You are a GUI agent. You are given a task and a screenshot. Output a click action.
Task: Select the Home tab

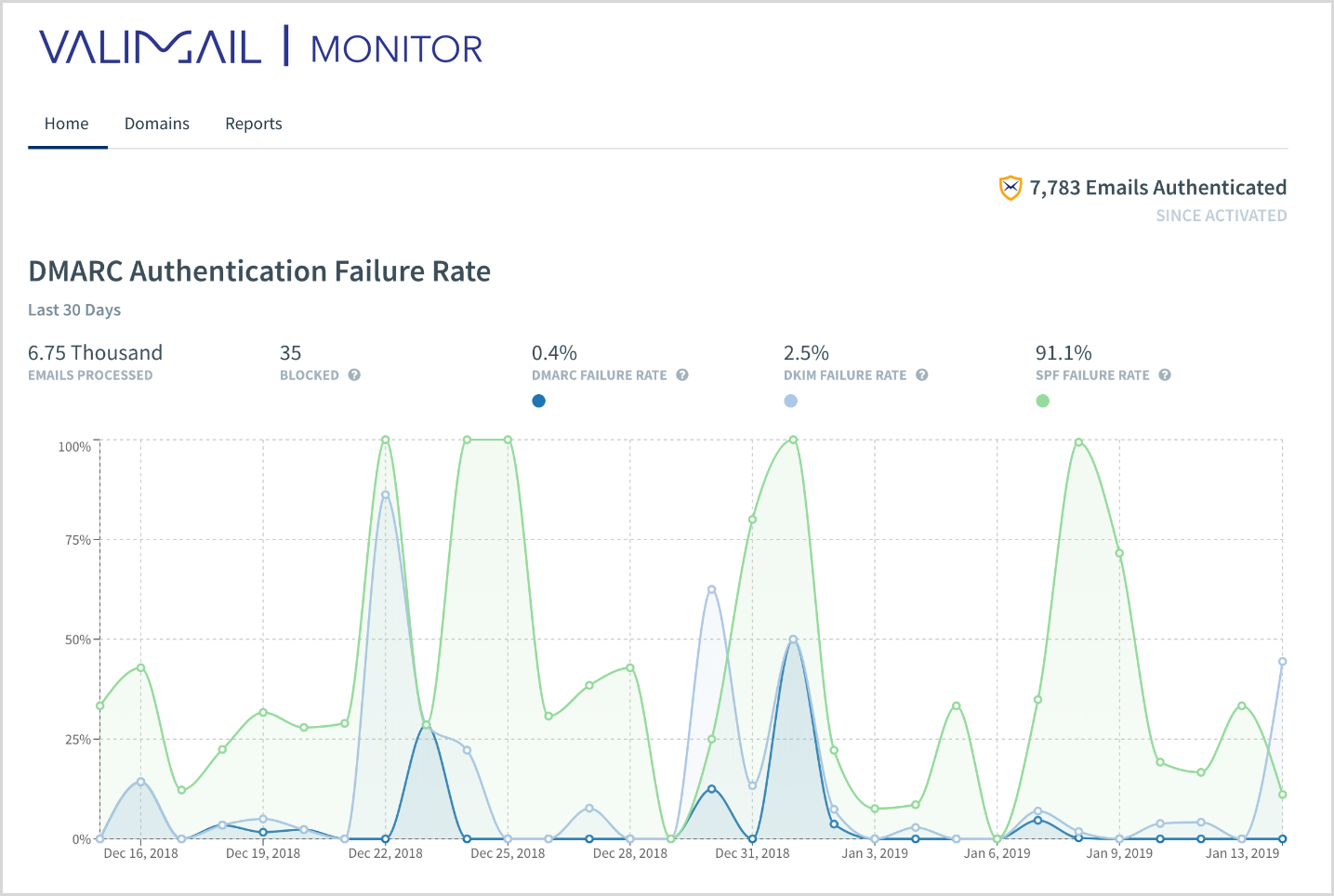66,123
